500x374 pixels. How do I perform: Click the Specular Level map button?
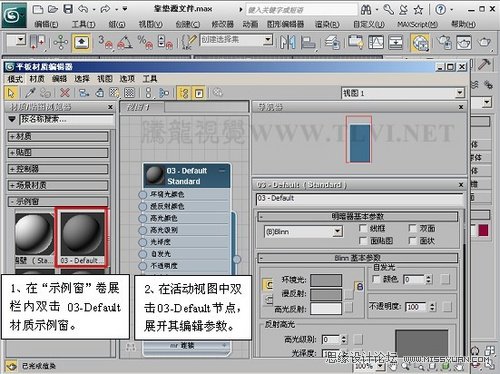pyautogui.click(x=358, y=340)
